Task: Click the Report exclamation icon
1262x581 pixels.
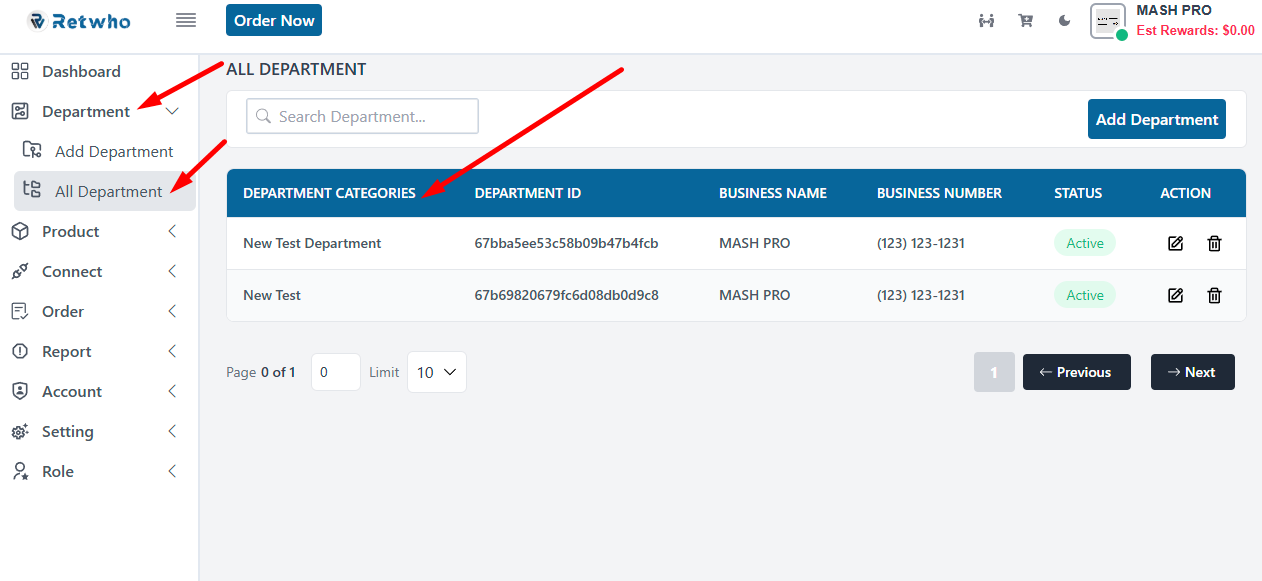Action: coord(20,351)
